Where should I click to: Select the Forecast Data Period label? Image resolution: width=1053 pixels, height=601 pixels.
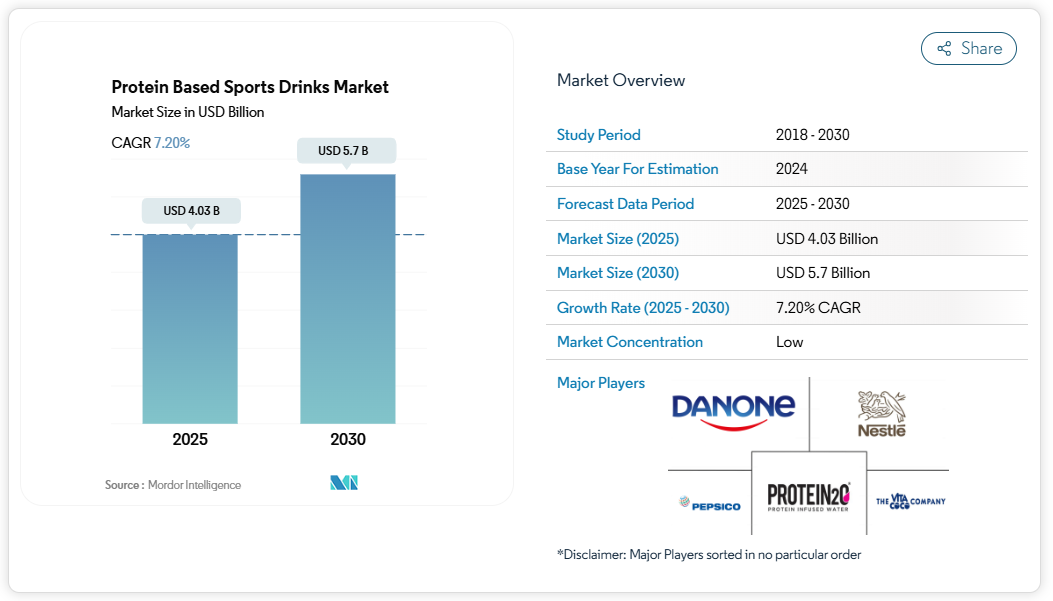point(625,204)
